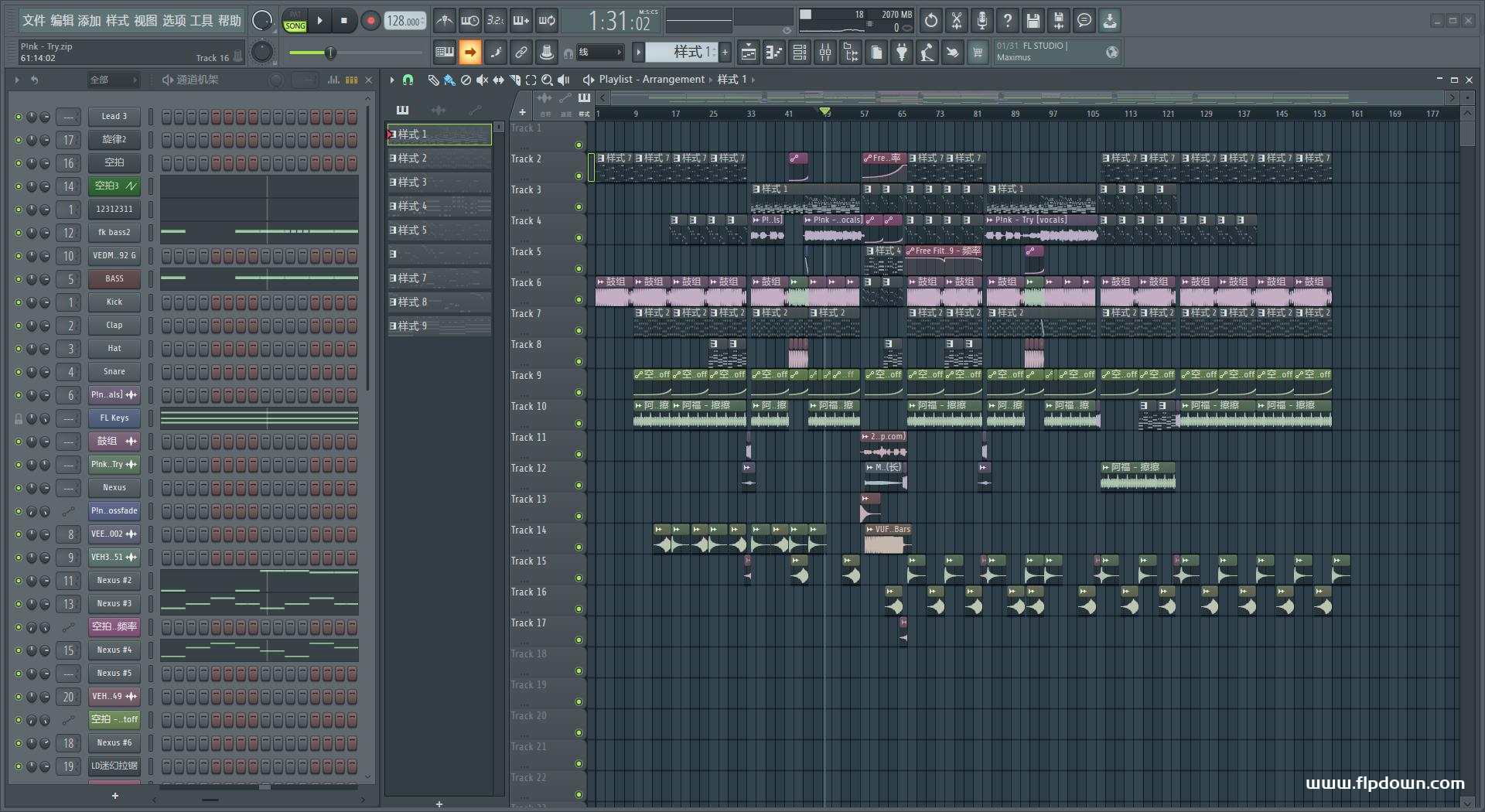Select the Paint brush tool in Playlist
The height and width of the screenshot is (812, 1485).
click(x=449, y=80)
